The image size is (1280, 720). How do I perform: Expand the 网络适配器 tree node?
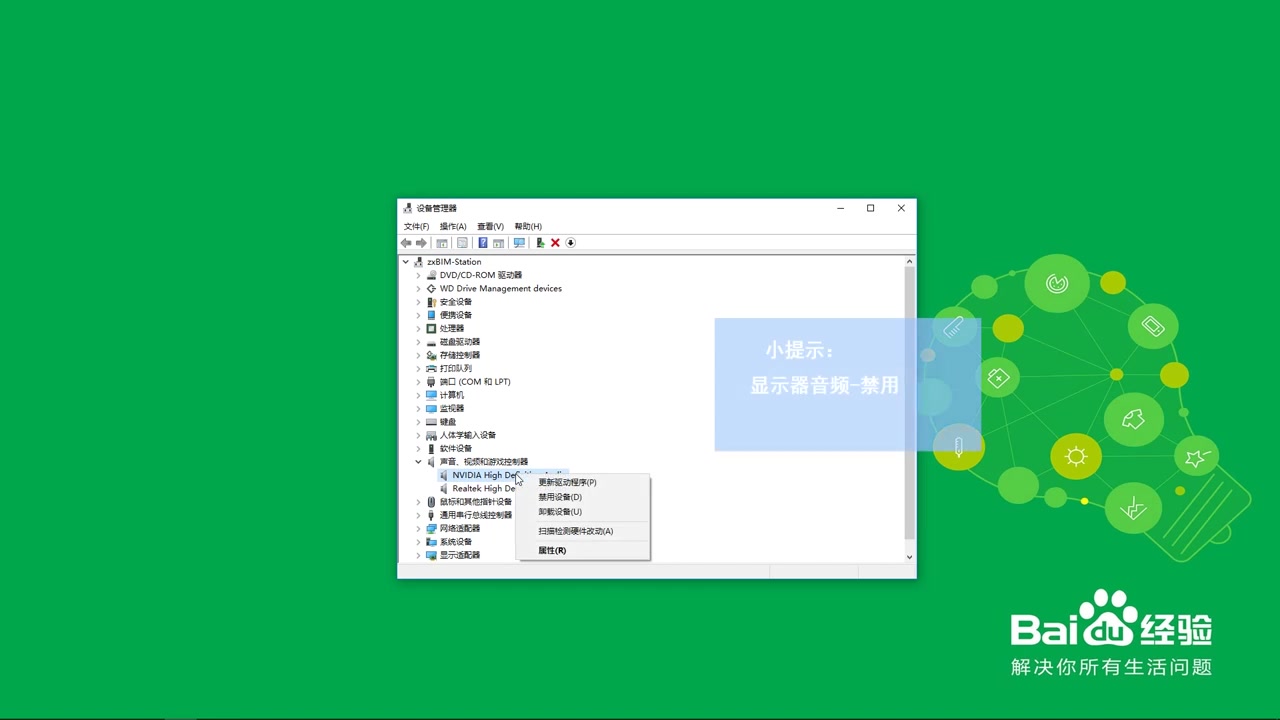click(418, 528)
